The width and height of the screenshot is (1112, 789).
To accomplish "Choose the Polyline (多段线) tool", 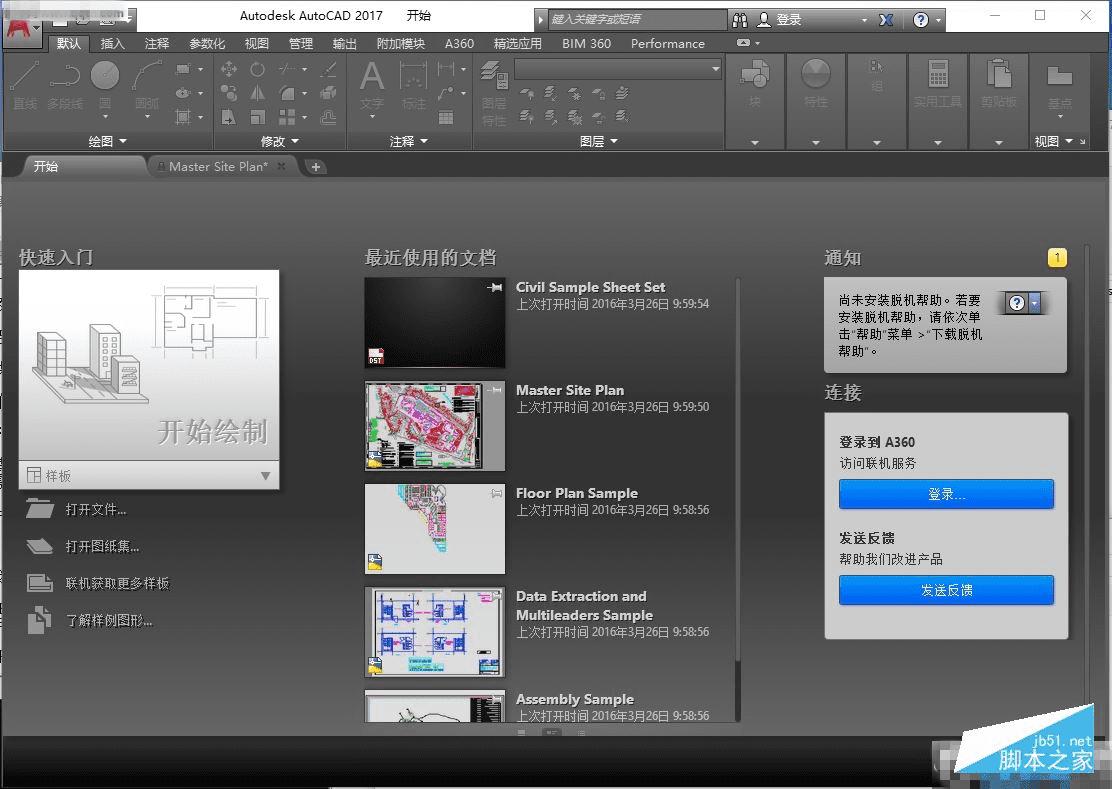I will [x=65, y=84].
